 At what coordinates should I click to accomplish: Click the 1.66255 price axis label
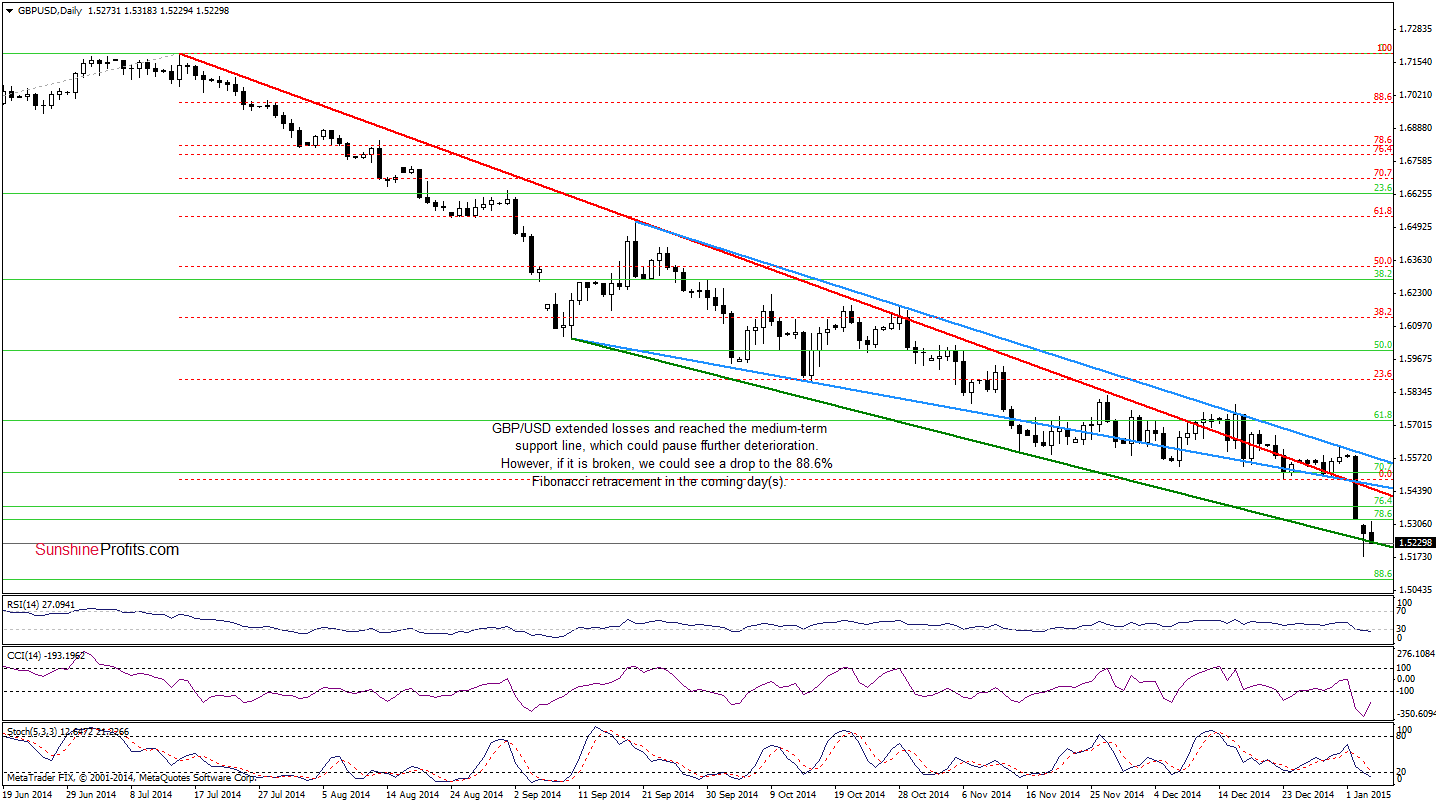[1416, 194]
